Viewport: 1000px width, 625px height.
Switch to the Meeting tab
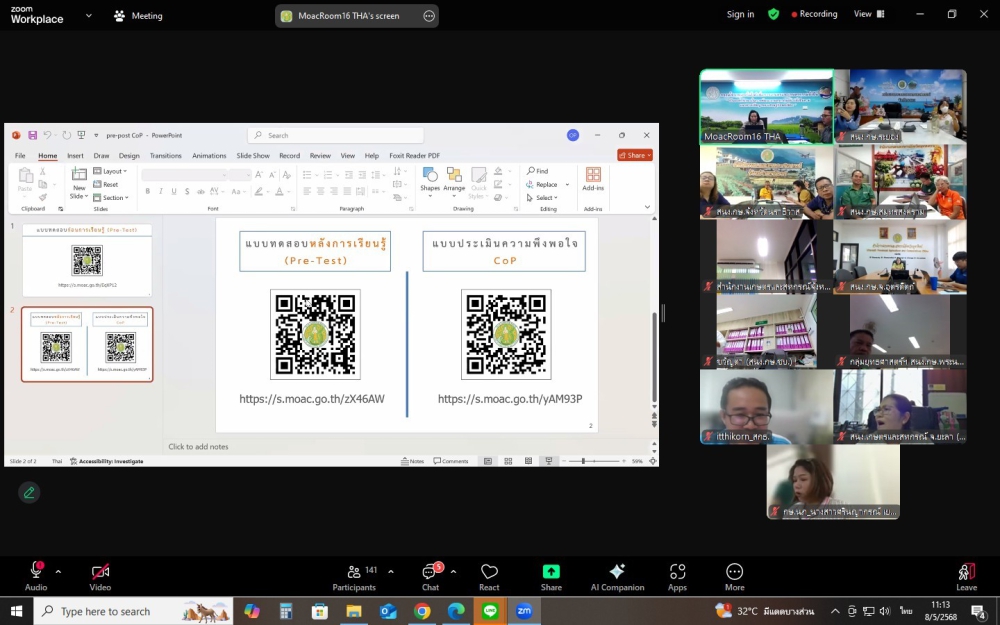(139, 16)
